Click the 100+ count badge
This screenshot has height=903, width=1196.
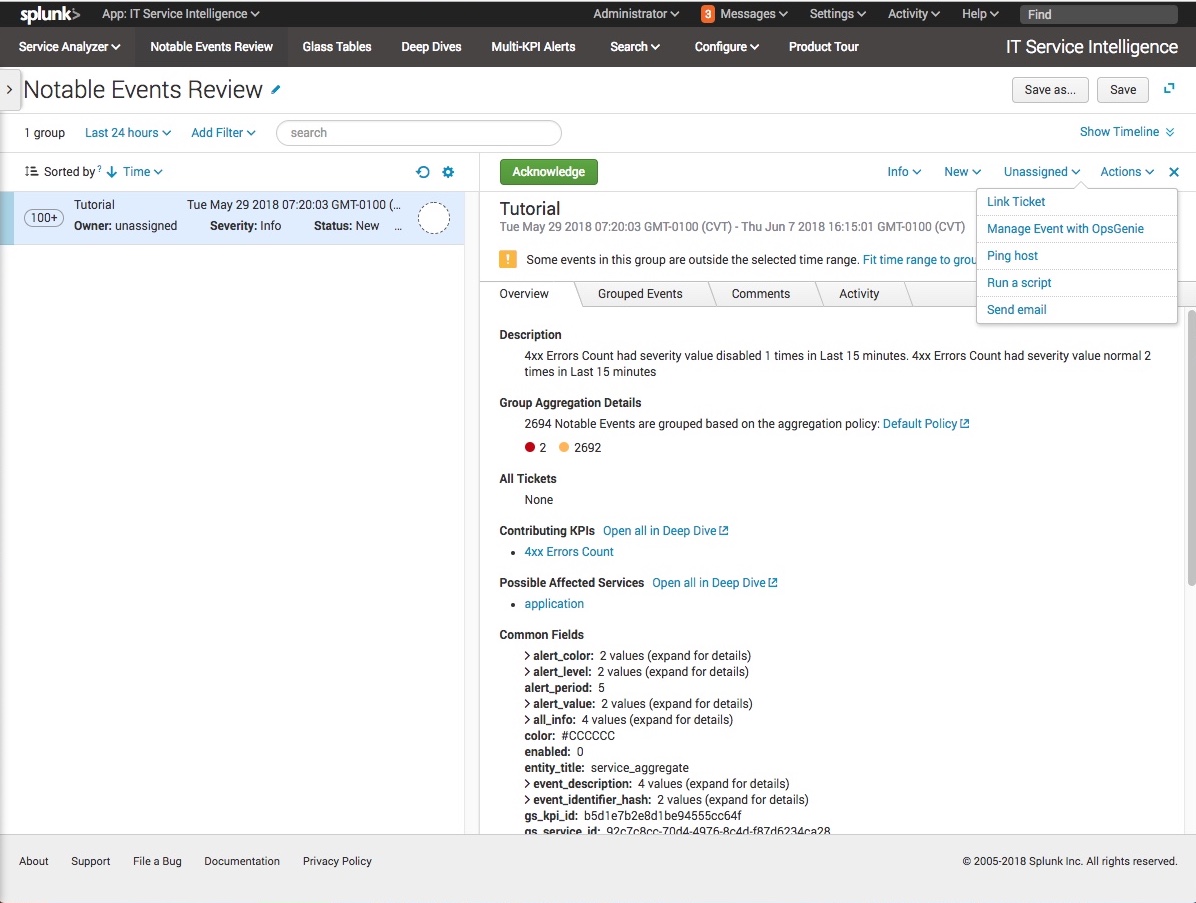click(44, 218)
